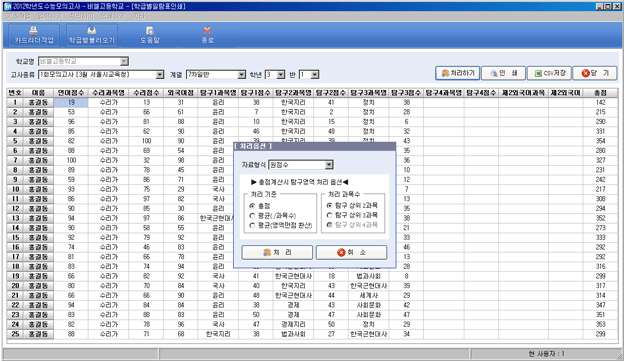Click the 번호 column header
The width and height of the screenshot is (625, 362).
tap(15, 92)
